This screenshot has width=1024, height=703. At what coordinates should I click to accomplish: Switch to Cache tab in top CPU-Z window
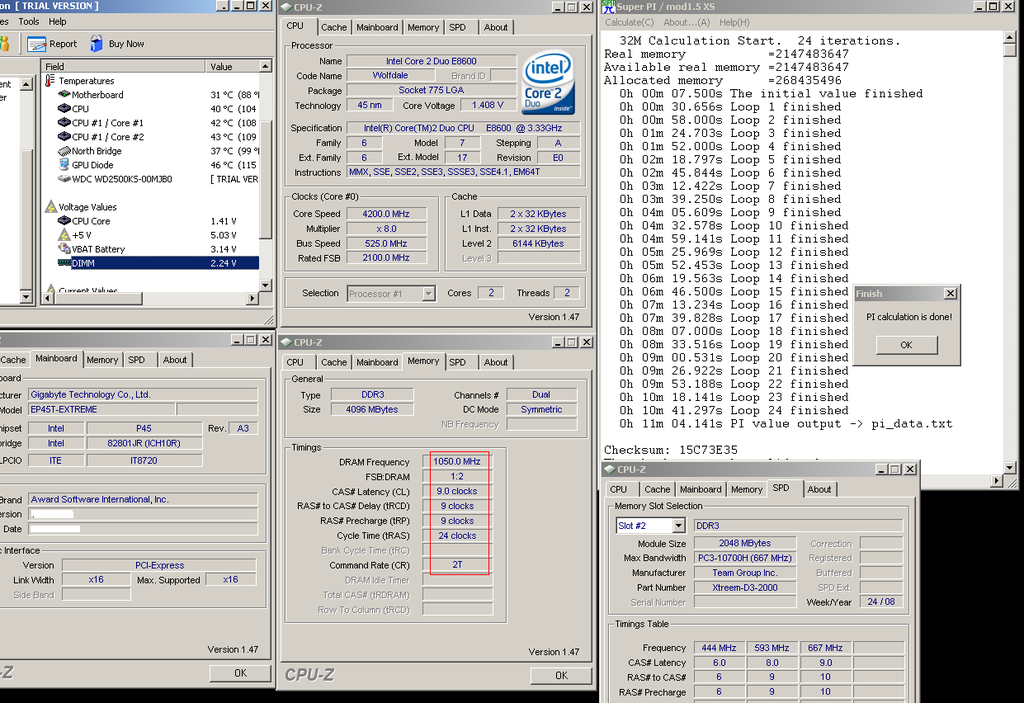pos(334,27)
